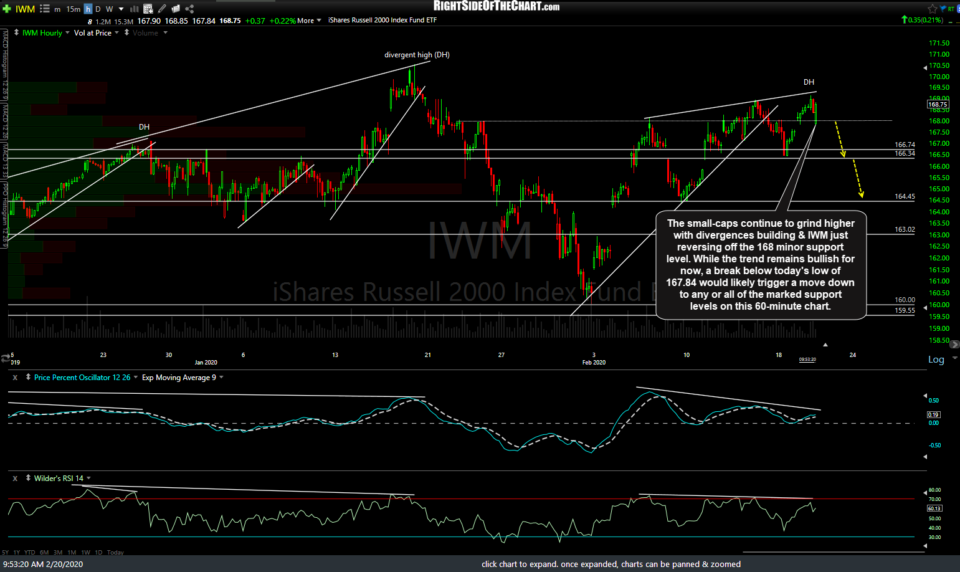Click the 60.13 RSI value tag

pos(934,508)
